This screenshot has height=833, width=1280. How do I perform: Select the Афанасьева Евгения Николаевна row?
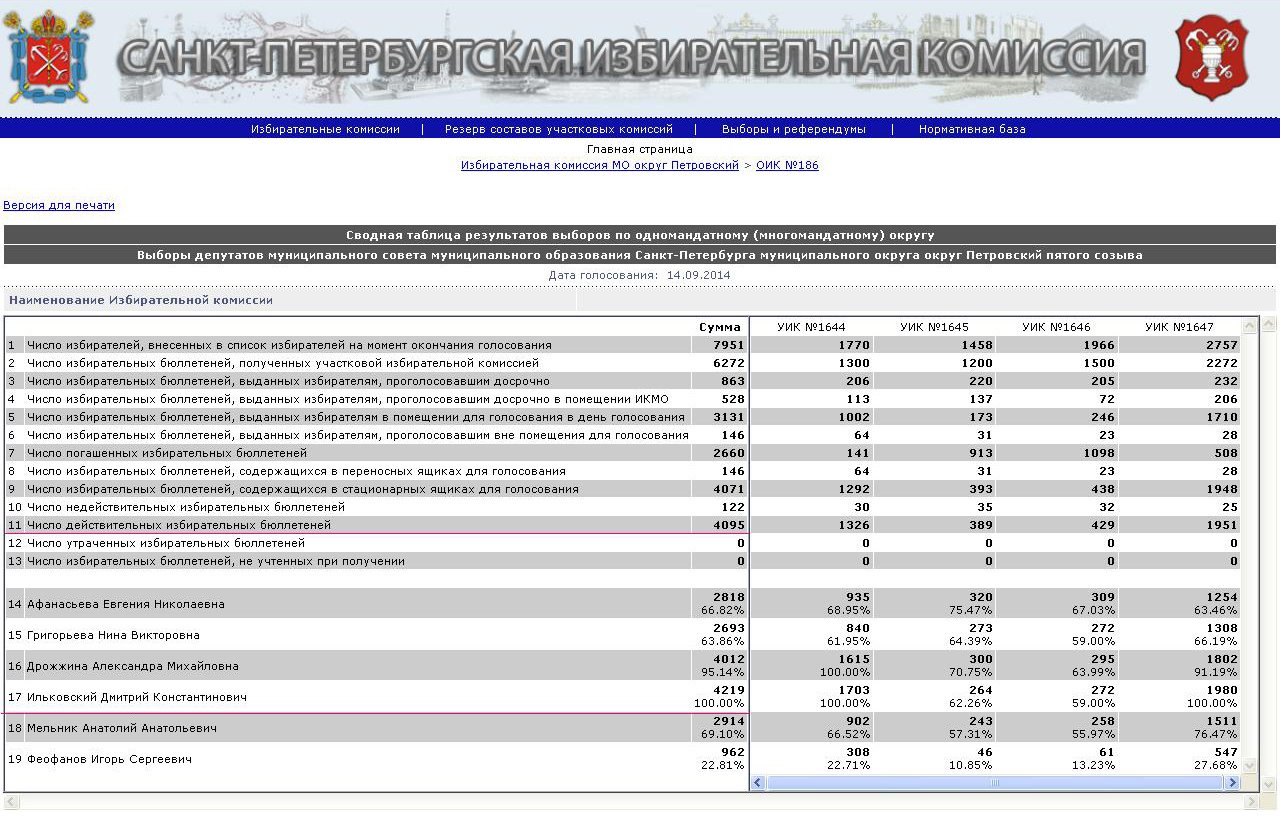click(125, 604)
